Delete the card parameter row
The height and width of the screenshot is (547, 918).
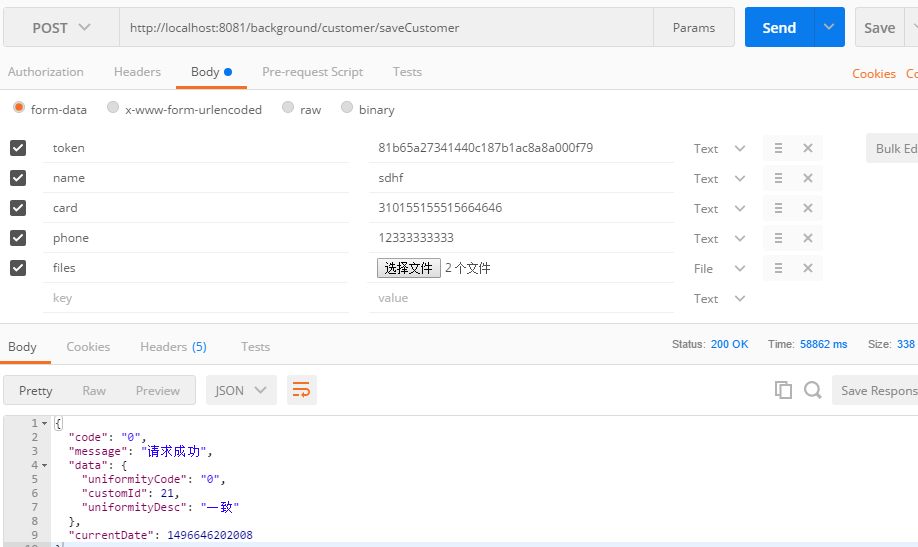point(808,208)
